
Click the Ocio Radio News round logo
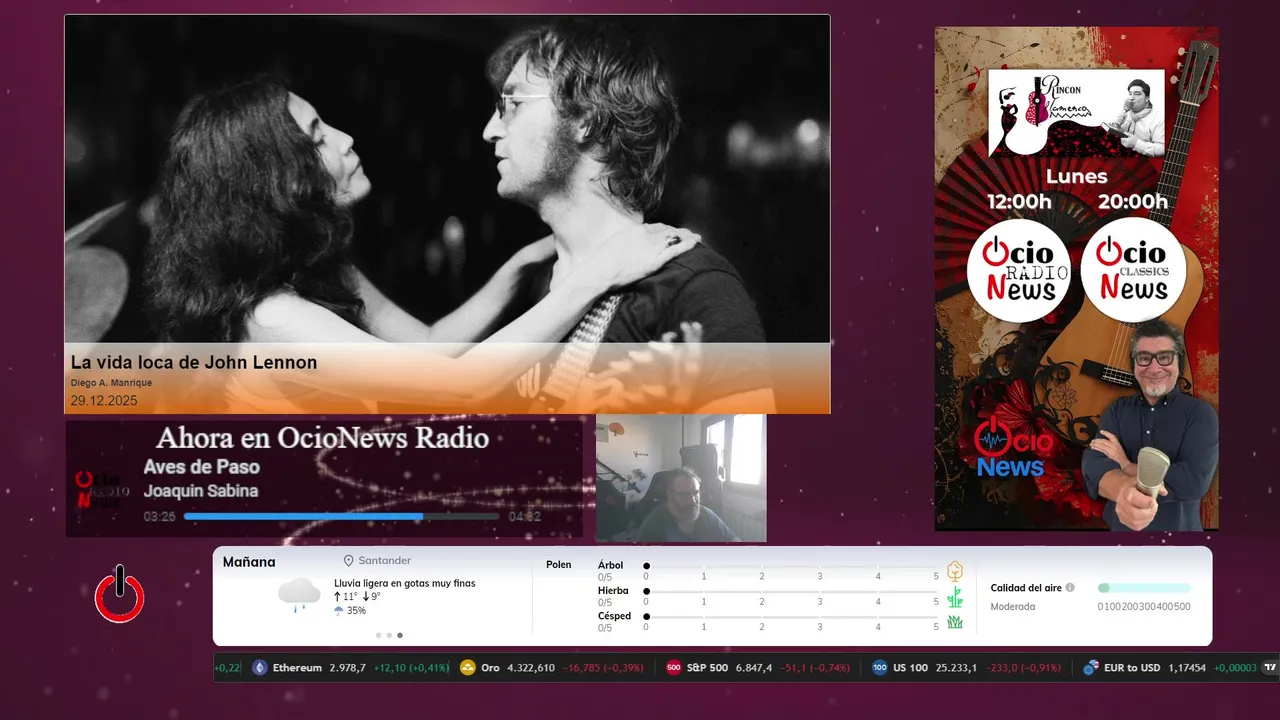coord(1018,270)
